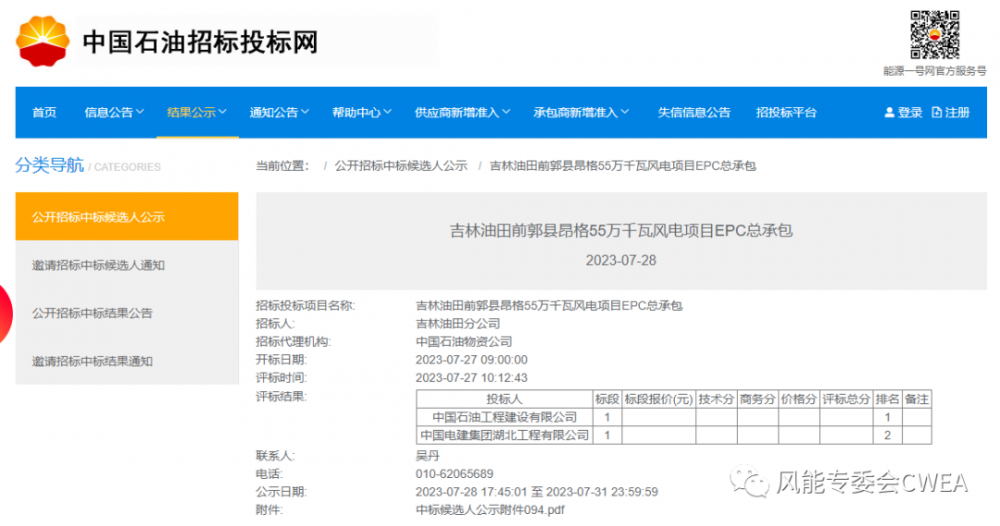Click the CNPC petal logo icon
Image resolution: width=1000 pixels, height=526 pixels.
tap(43, 41)
